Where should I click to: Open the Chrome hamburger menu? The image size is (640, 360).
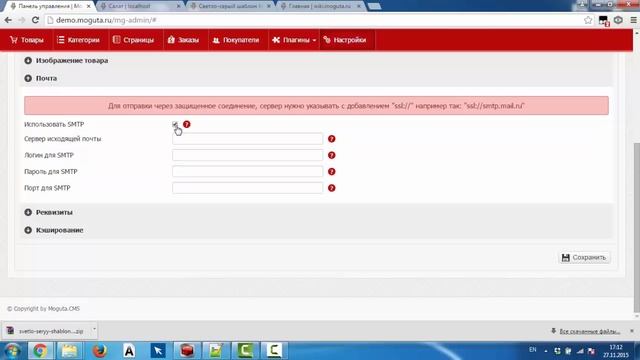click(633, 20)
